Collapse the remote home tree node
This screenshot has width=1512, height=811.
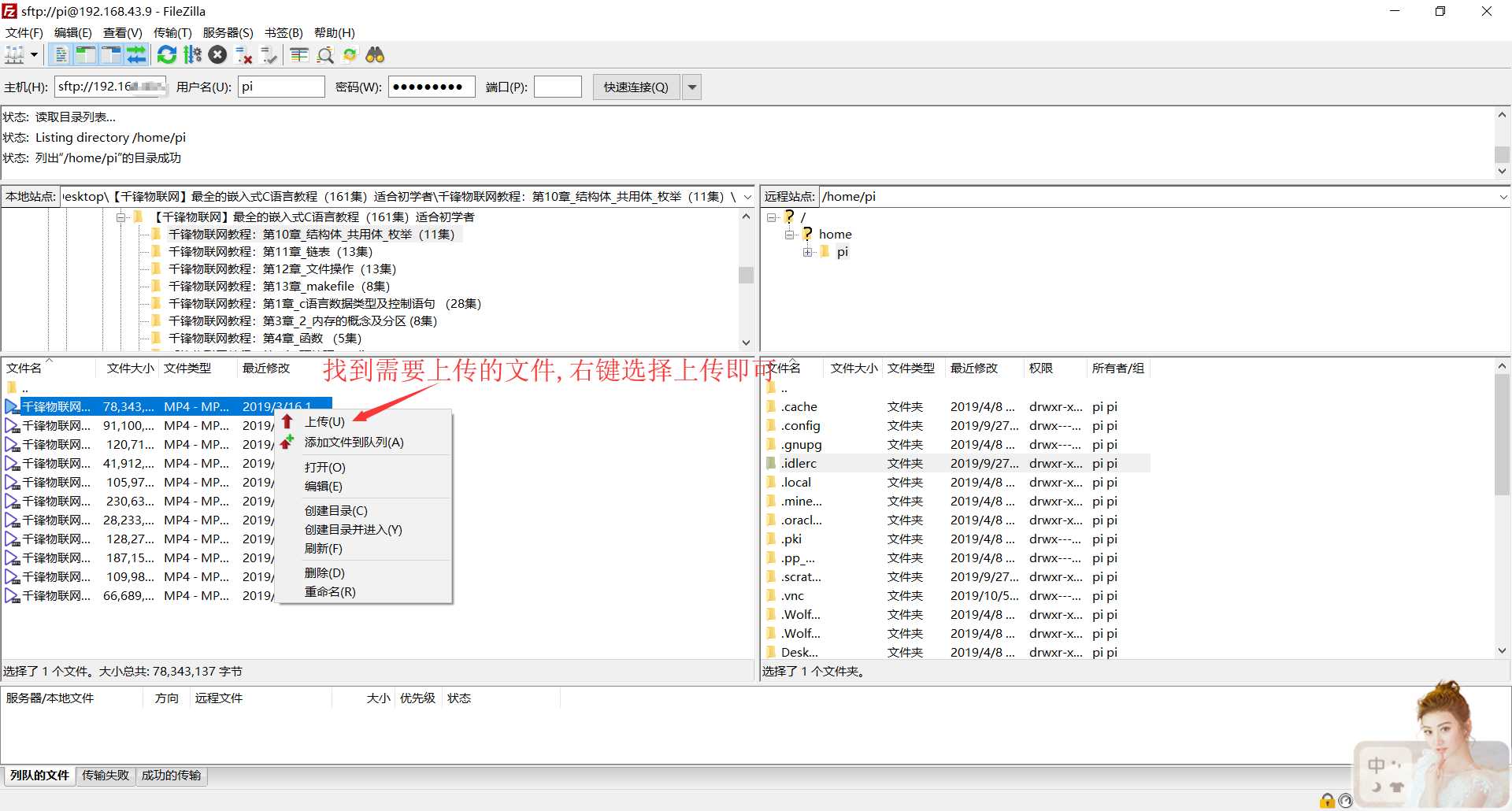click(x=790, y=235)
